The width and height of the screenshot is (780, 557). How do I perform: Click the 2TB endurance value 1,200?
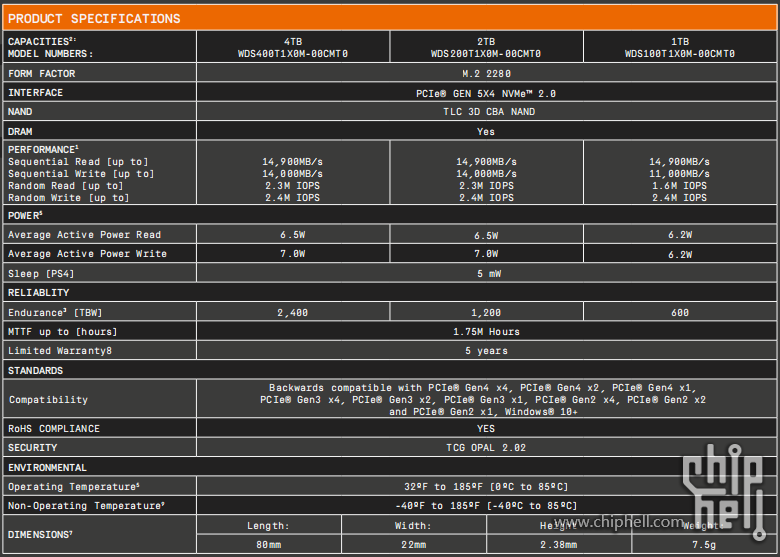pos(486,312)
